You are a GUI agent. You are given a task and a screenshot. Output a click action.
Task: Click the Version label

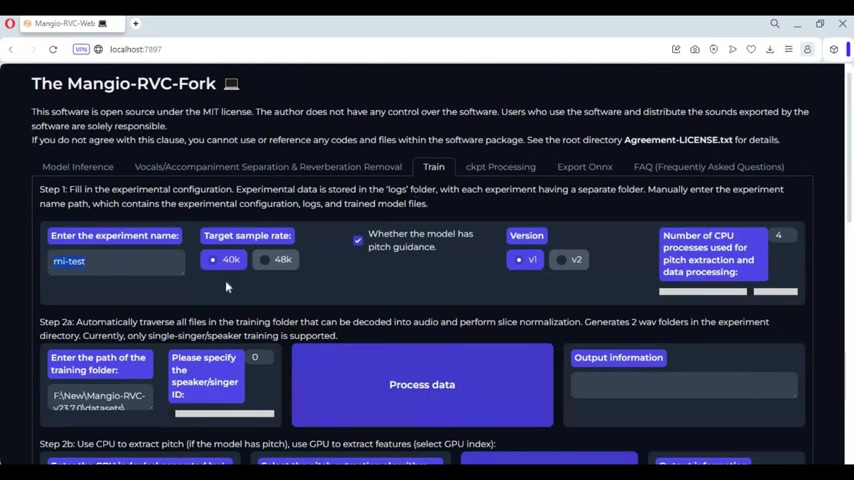click(x=527, y=236)
